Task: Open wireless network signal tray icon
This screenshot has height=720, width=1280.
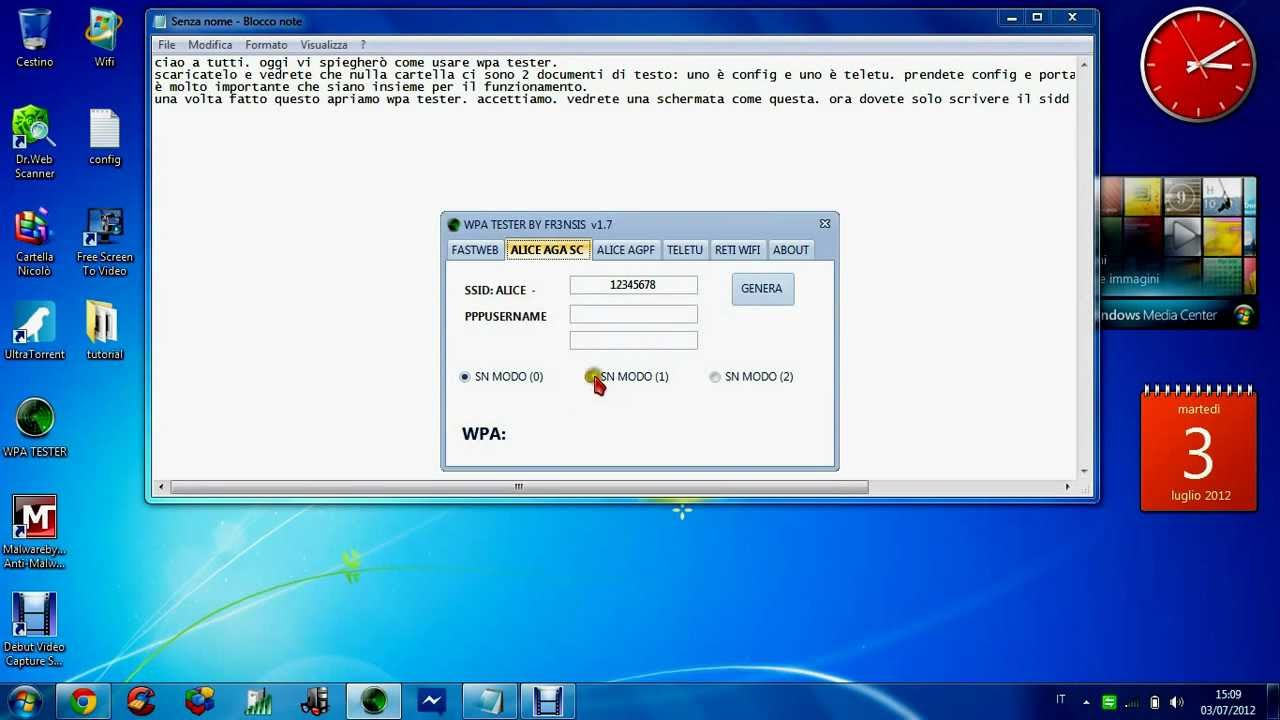Action: tap(1131, 702)
